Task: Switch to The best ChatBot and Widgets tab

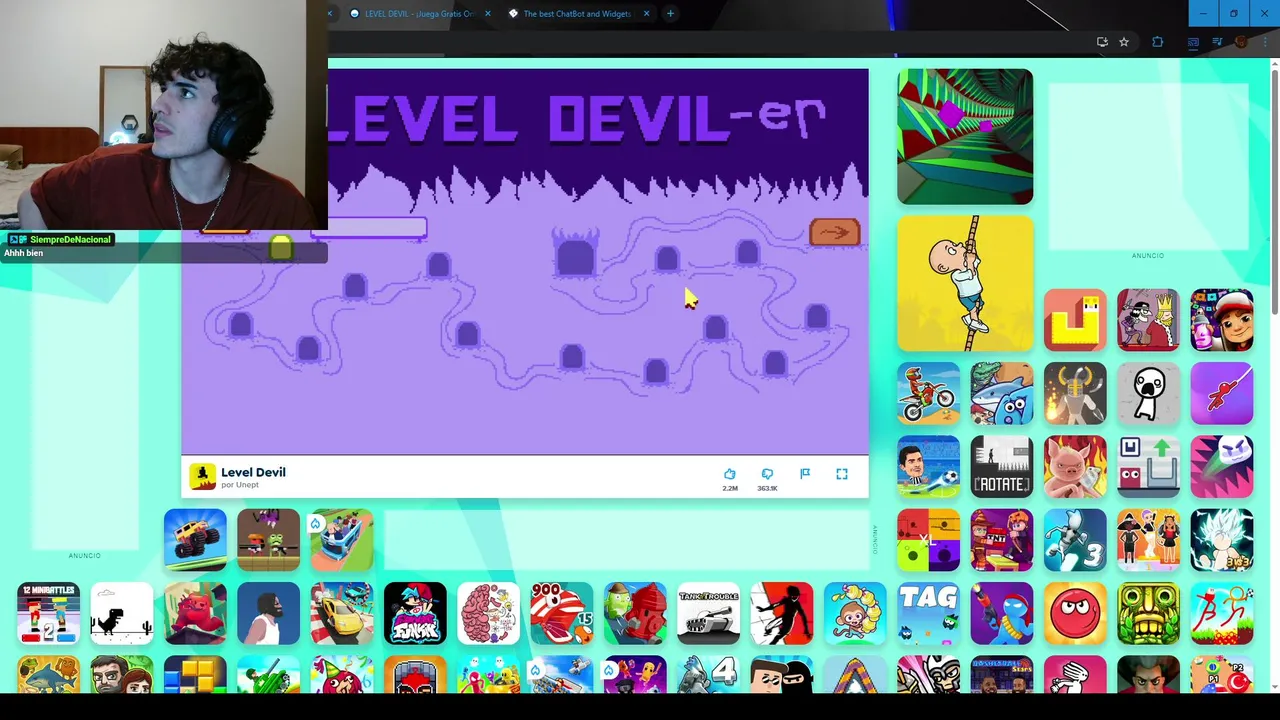Action: tap(575, 14)
